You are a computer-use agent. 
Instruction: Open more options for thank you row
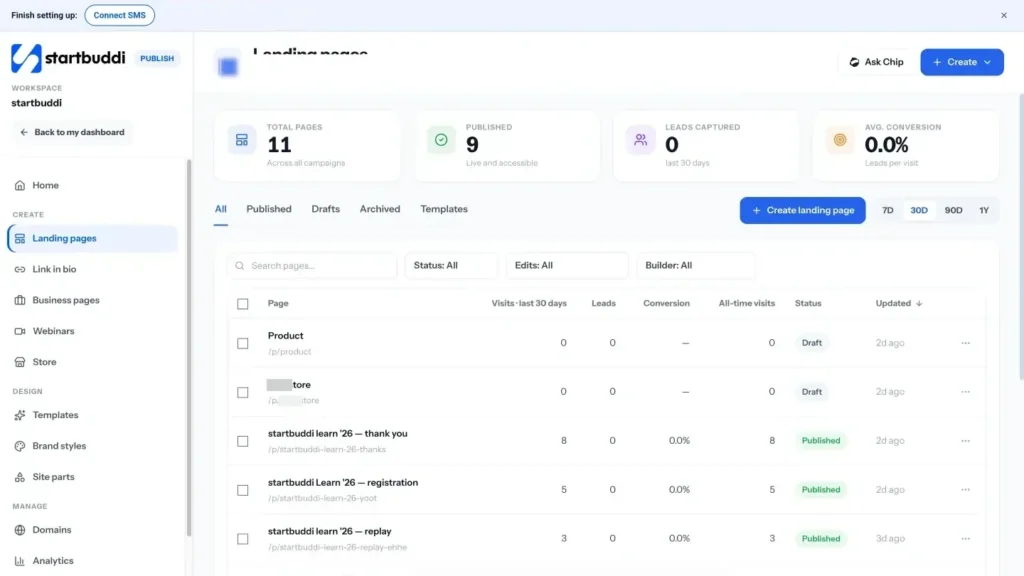click(x=965, y=441)
